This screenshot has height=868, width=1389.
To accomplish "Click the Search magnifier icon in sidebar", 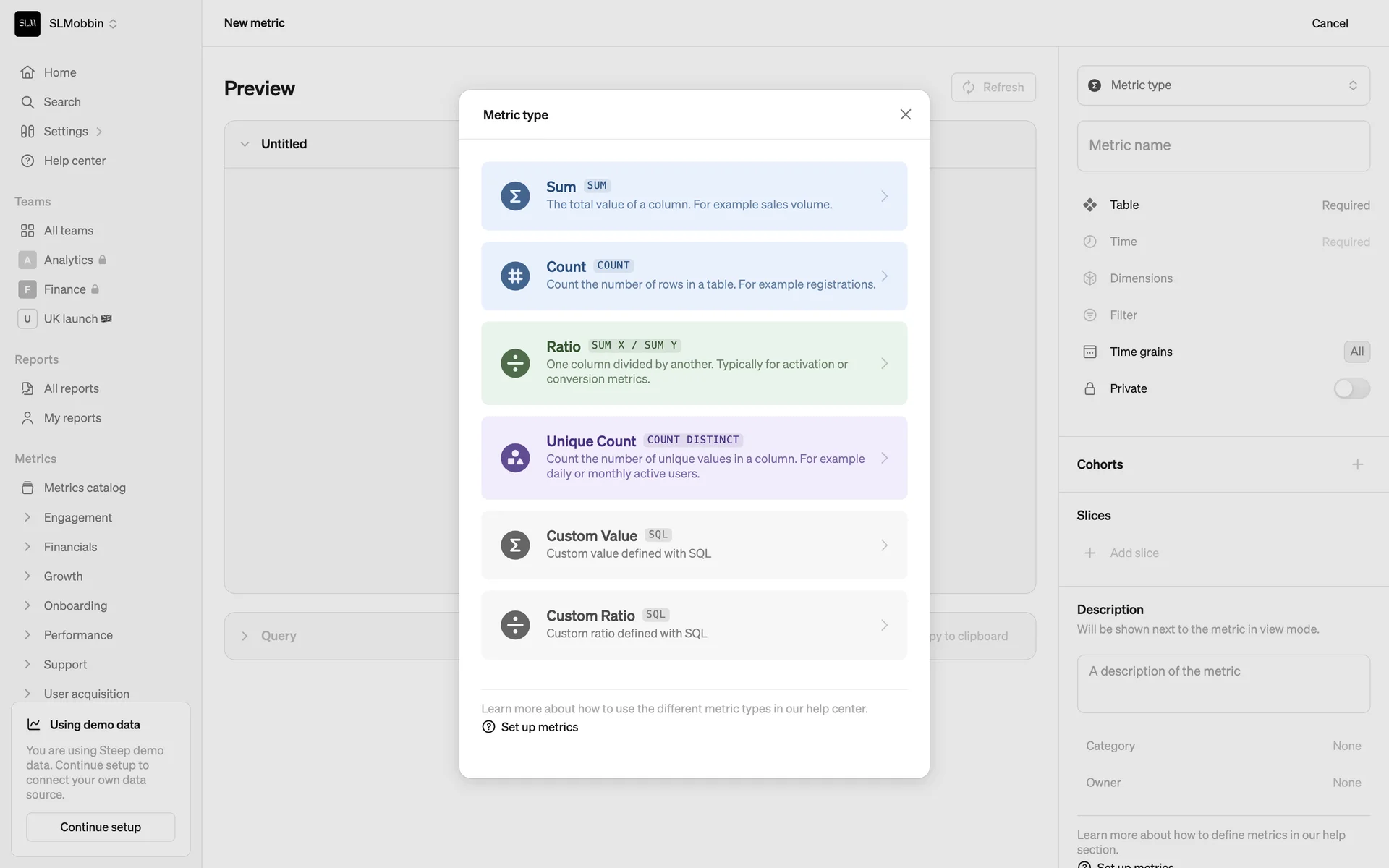I will point(27,102).
